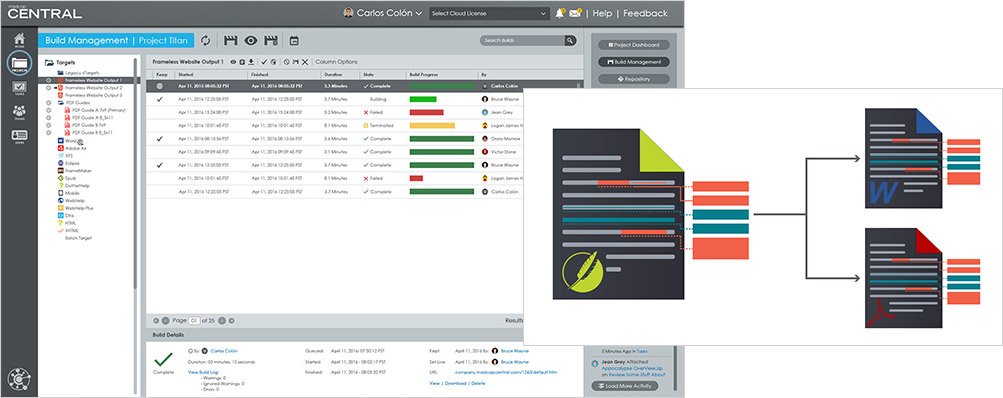Expand the Legacy xTargets folder

pos(60,73)
